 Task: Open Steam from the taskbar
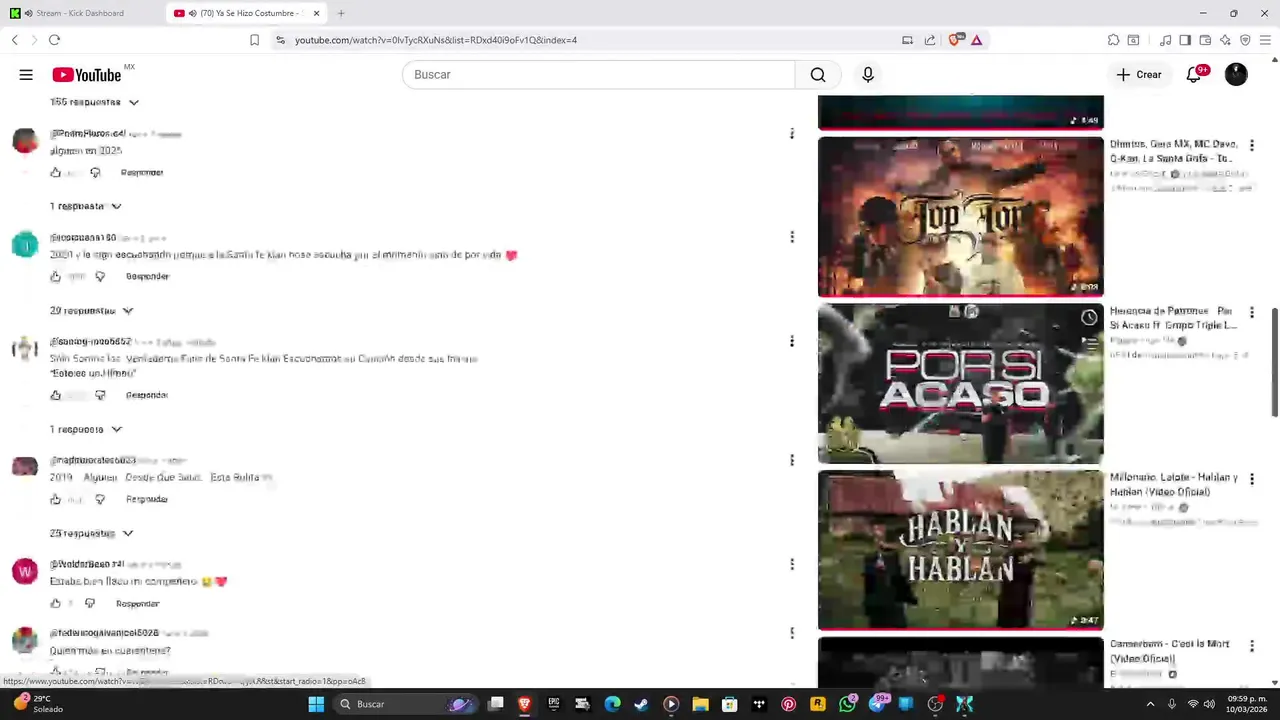tap(641, 704)
